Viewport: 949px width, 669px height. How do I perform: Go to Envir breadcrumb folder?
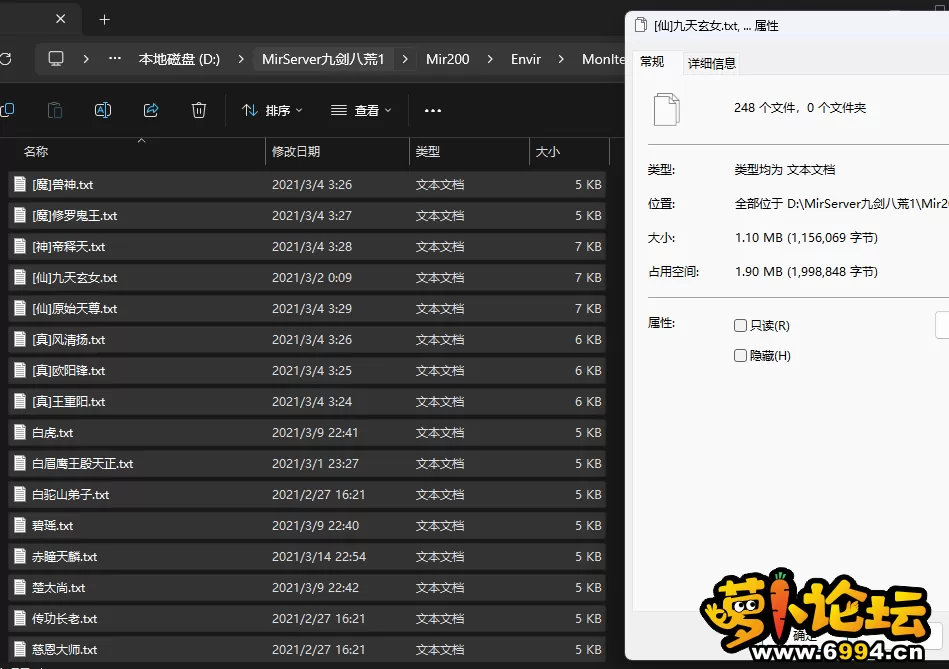coord(526,59)
